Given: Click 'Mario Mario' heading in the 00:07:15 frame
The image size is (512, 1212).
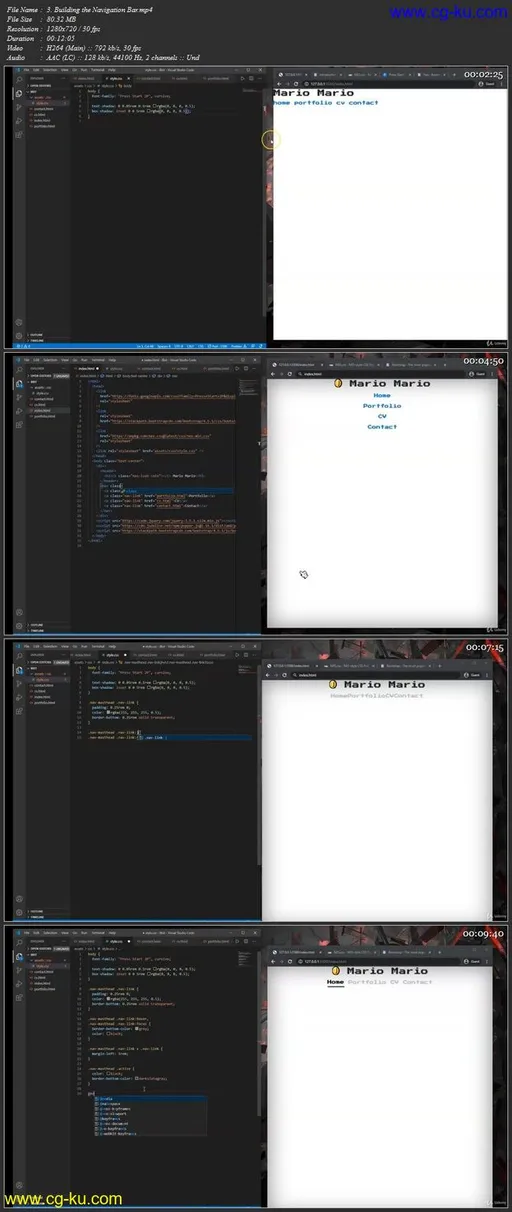Looking at the screenshot, I should tap(384, 685).
